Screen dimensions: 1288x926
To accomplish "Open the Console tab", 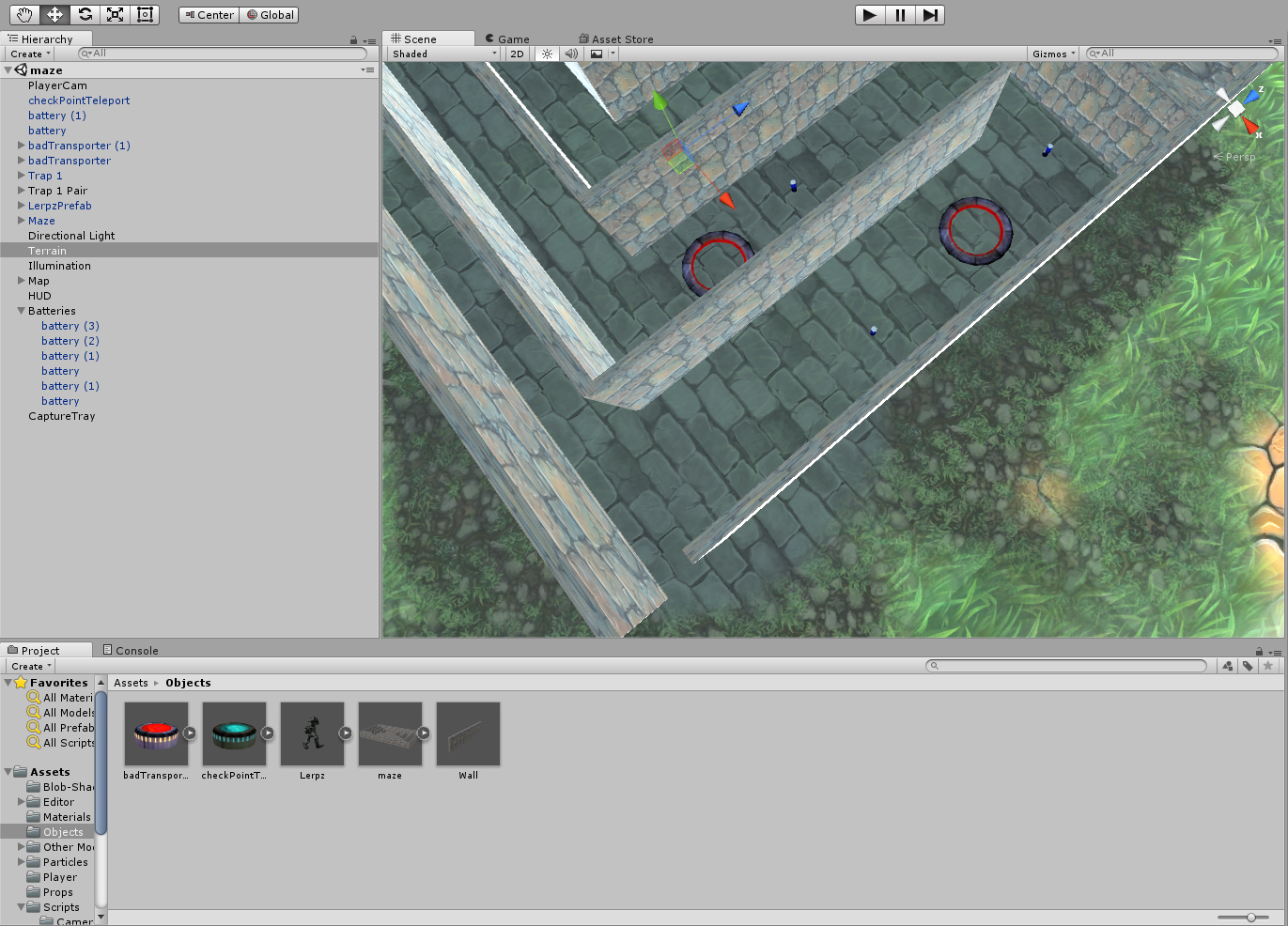I will (131, 650).
